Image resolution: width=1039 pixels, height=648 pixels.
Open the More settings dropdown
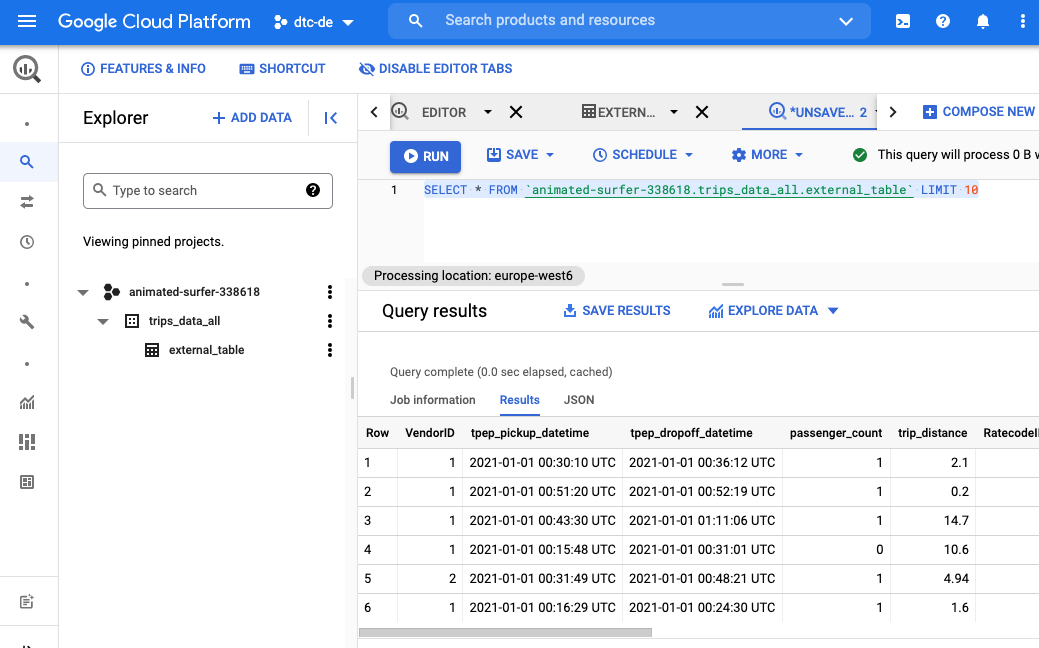click(x=767, y=155)
